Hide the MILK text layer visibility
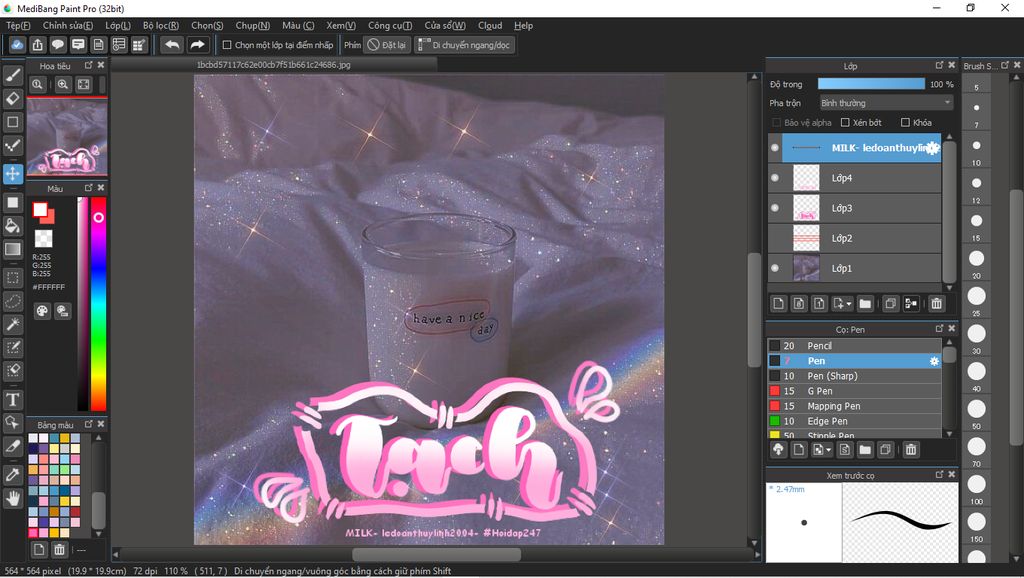 [775, 148]
